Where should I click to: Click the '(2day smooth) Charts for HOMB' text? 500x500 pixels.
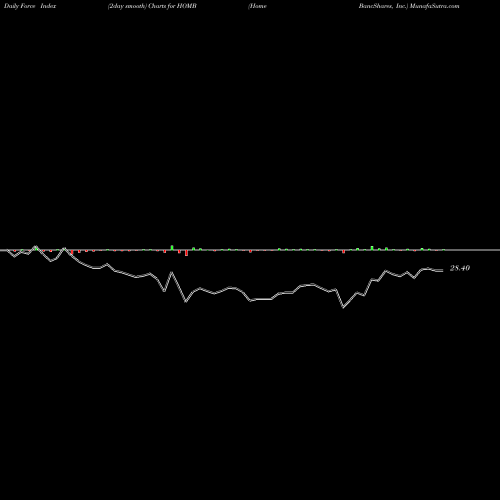point(152,6)
